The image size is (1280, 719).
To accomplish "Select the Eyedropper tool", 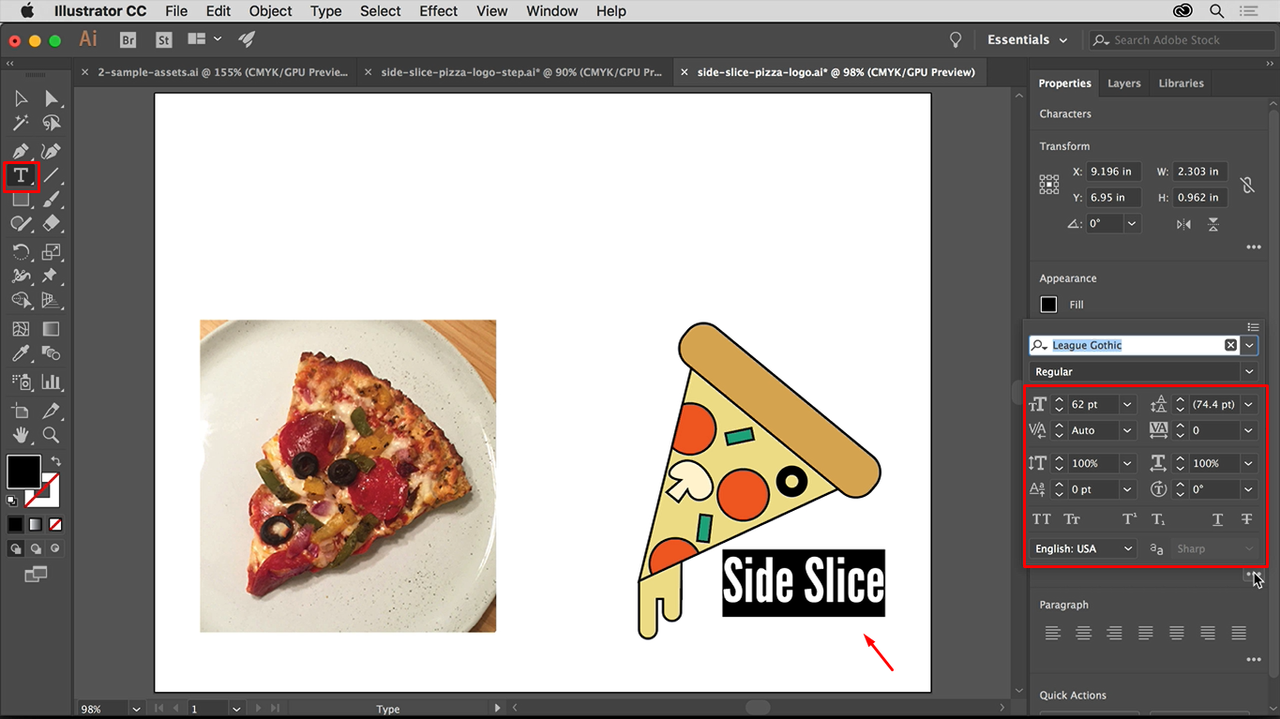I will click(20, 354).
